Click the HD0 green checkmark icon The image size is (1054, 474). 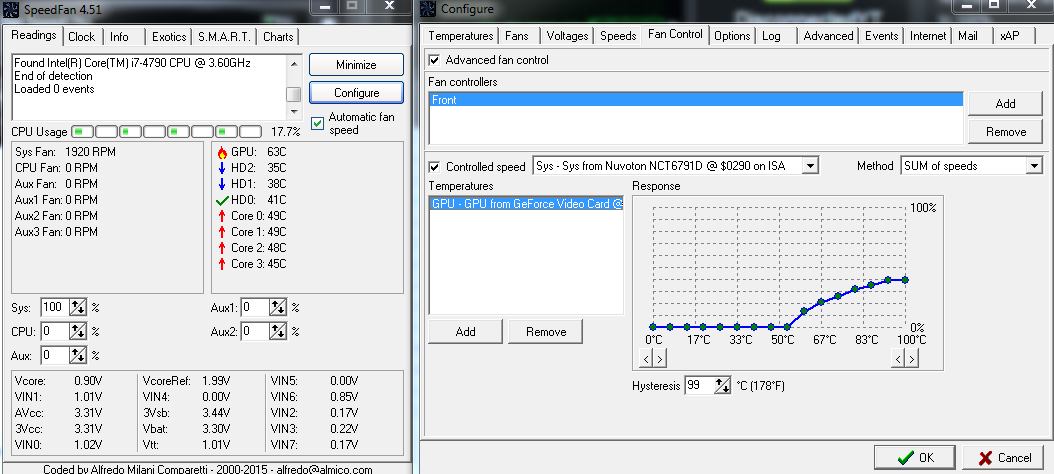click(x=222, y=200)
